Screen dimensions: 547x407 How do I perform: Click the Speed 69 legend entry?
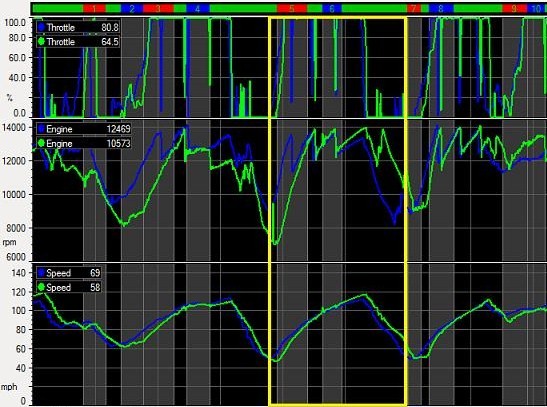[69, 273]
